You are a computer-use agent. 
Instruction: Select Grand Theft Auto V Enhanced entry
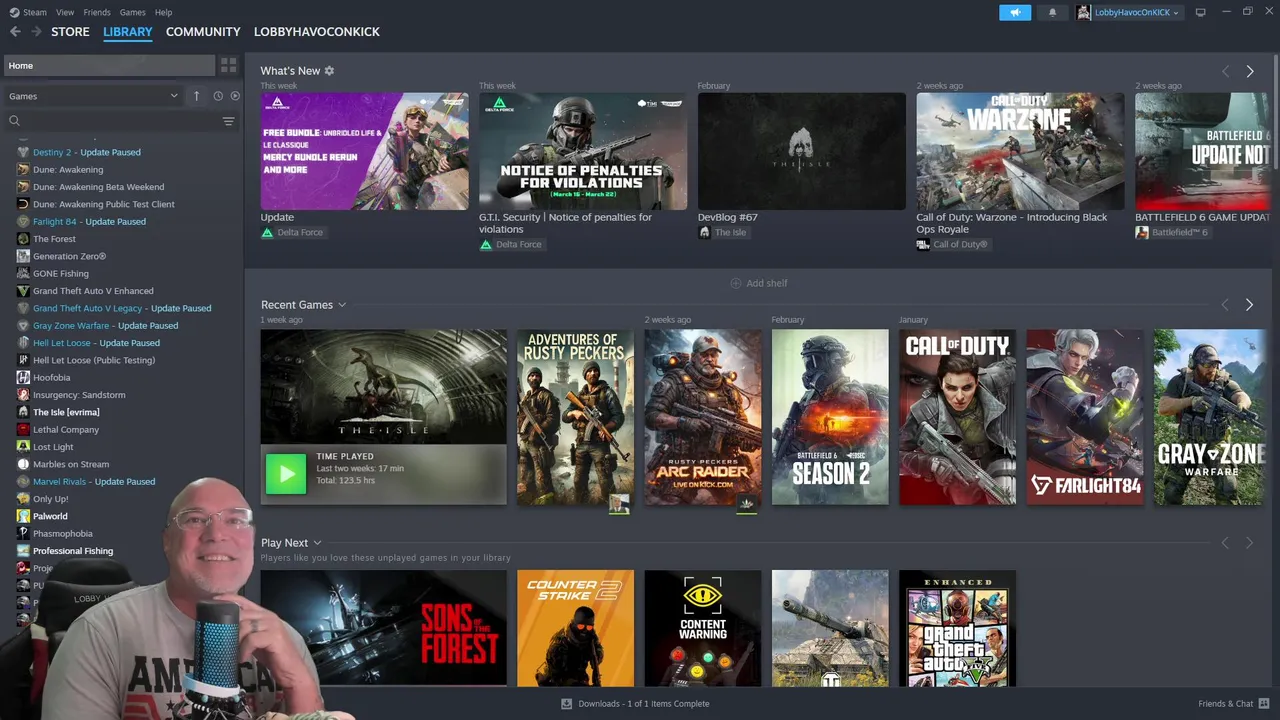click(x=93, y=291)
